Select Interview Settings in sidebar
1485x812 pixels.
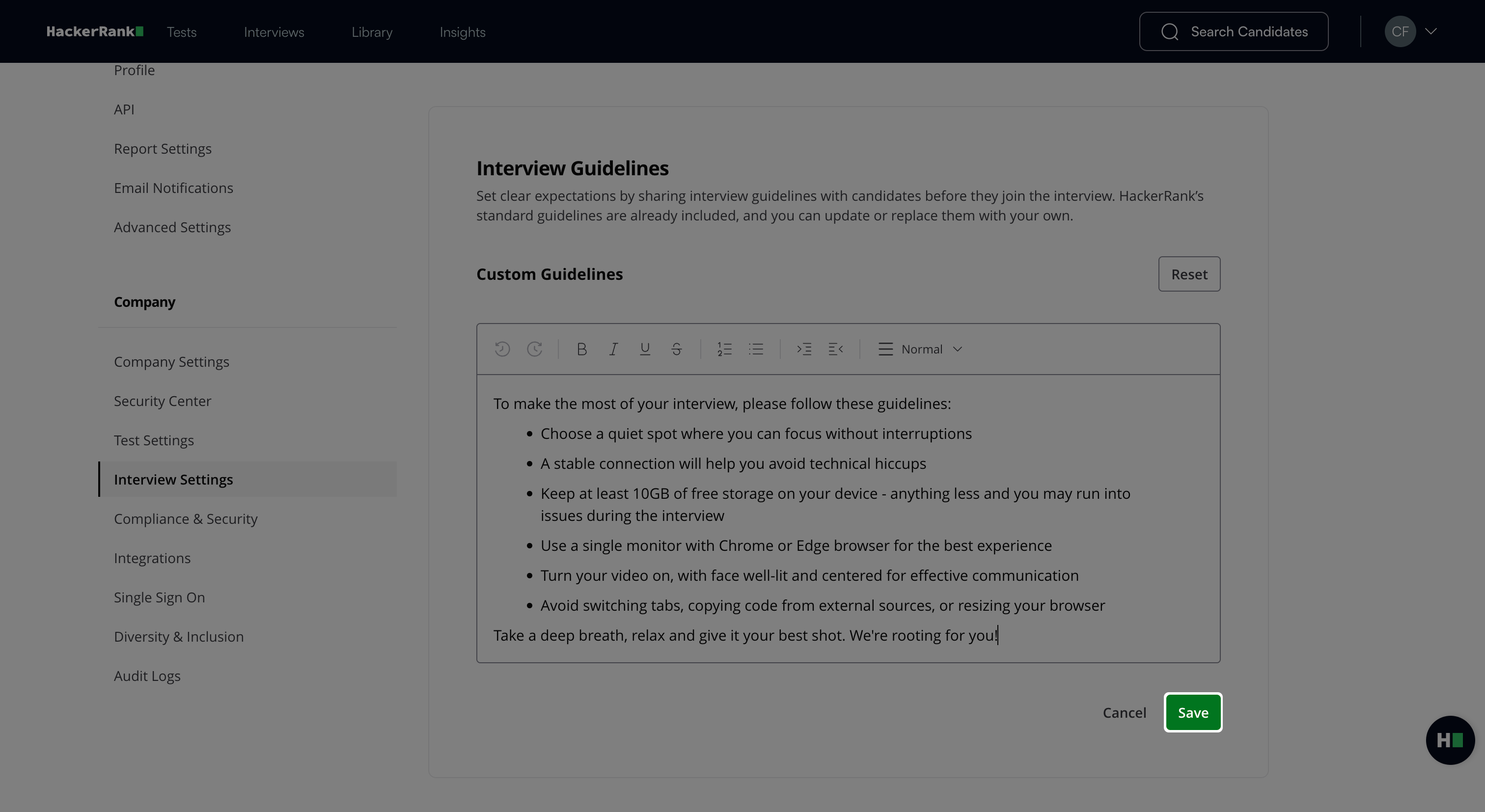click(x=248, y=480)
